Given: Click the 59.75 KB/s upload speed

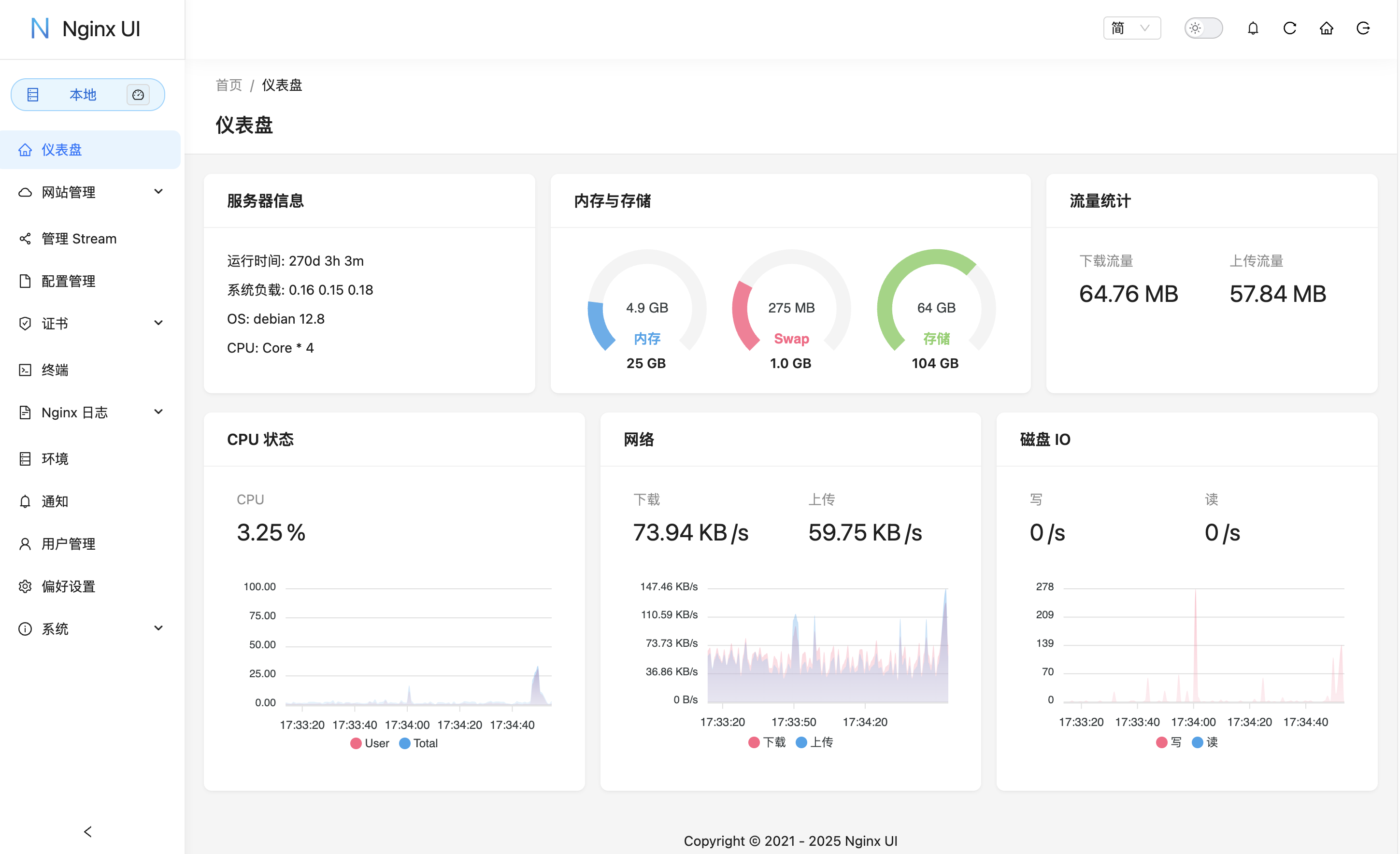Looking at the screenshot, I should point(865,533).
